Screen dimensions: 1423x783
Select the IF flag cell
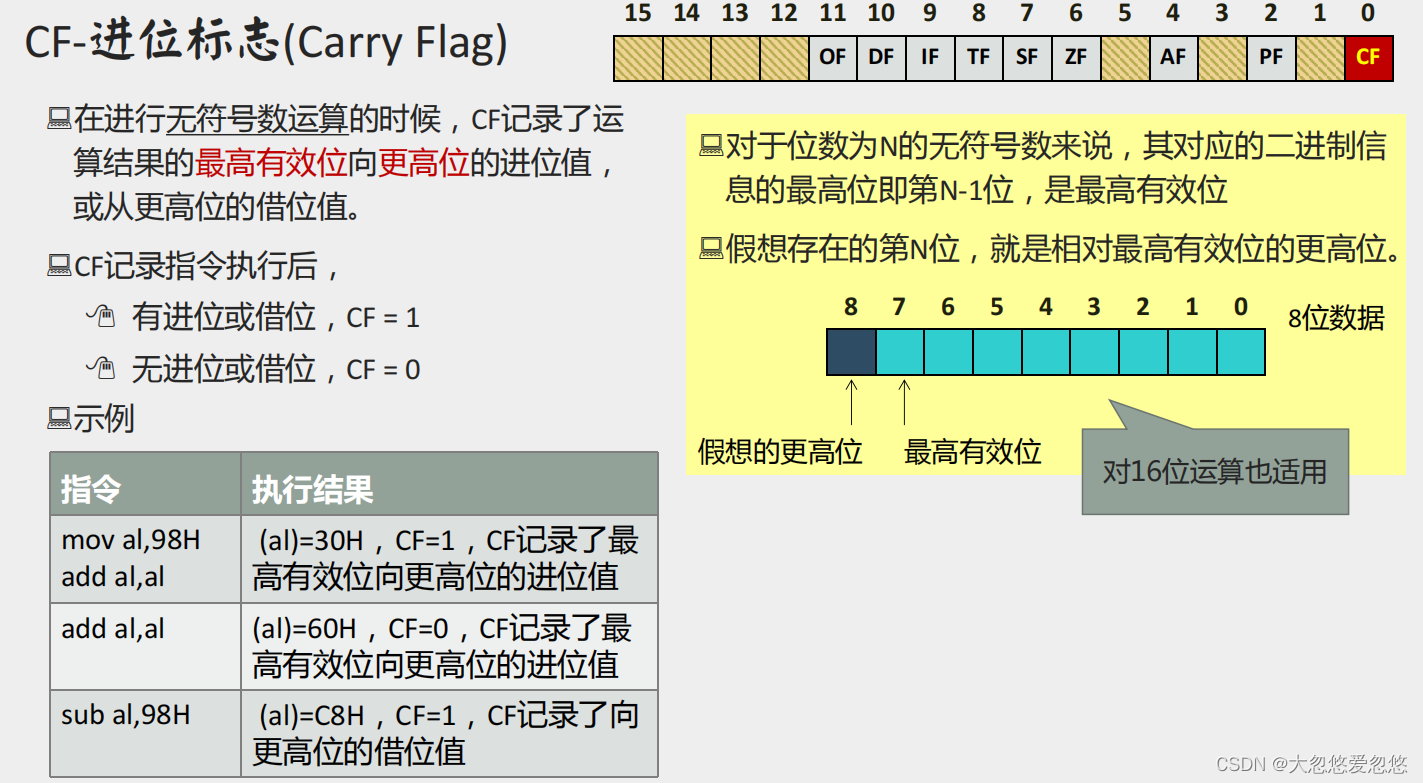[930, 57]
